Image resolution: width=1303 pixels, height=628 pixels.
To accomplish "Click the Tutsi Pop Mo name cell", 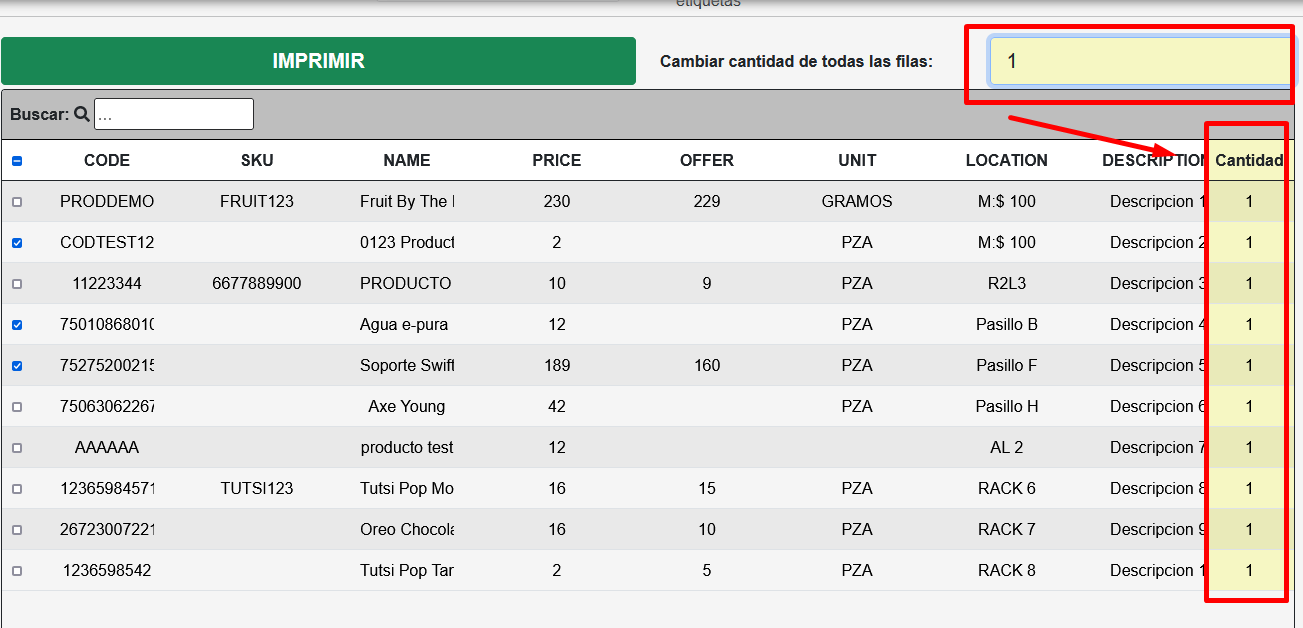I will tap(407, 489).
